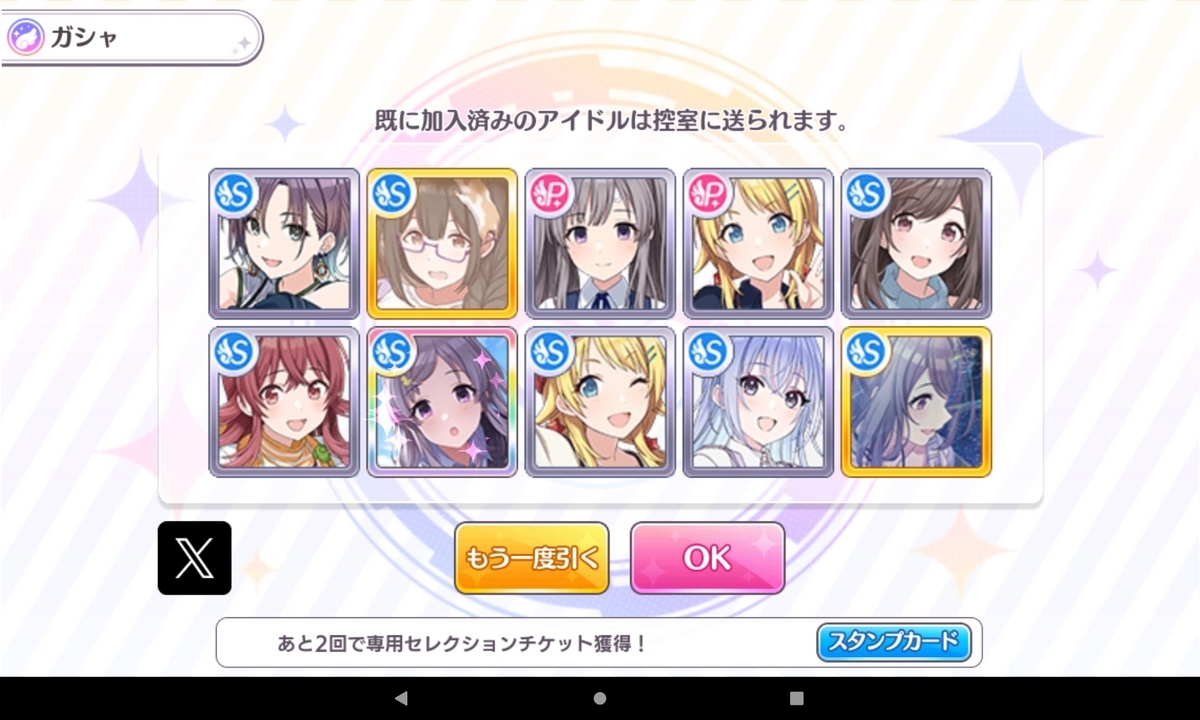Screen dimensions: 1200x720
Task: Tap the Android home circle button
Action: [x=600, y=698]
